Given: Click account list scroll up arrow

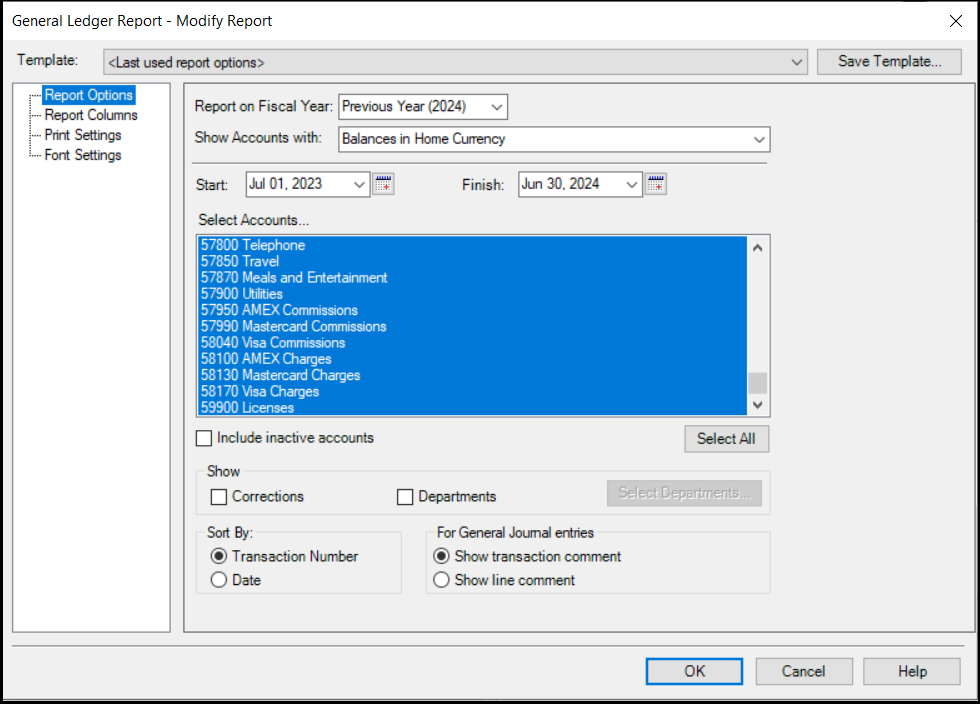Looking at the screenshot, I should click(758, 248).
